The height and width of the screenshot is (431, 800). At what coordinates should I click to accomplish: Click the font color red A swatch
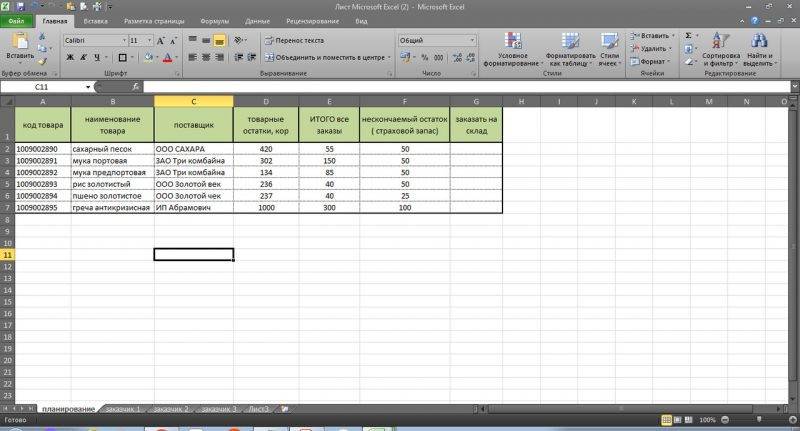[166, 57]
